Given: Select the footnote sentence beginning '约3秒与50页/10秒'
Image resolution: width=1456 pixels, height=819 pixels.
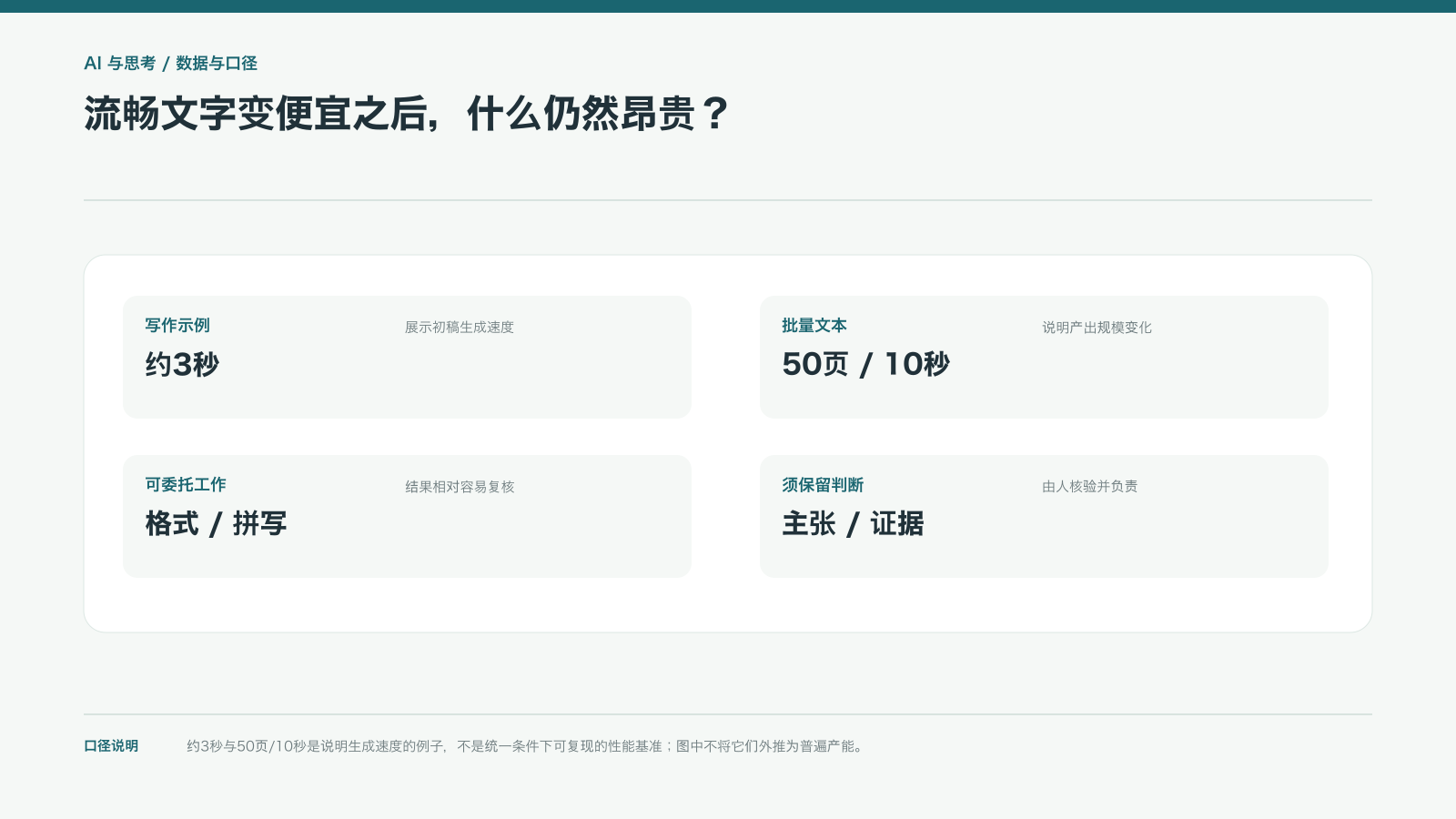Looking at the screenshot, I should [x=525, y=746].
